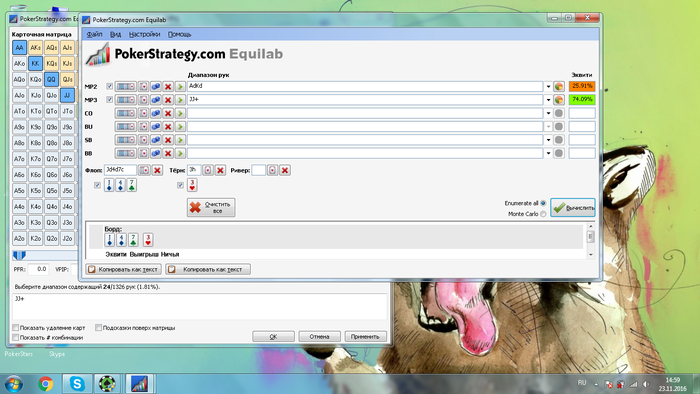
Task: Click the green arrow in MP2 row
Action: (180, 87)
